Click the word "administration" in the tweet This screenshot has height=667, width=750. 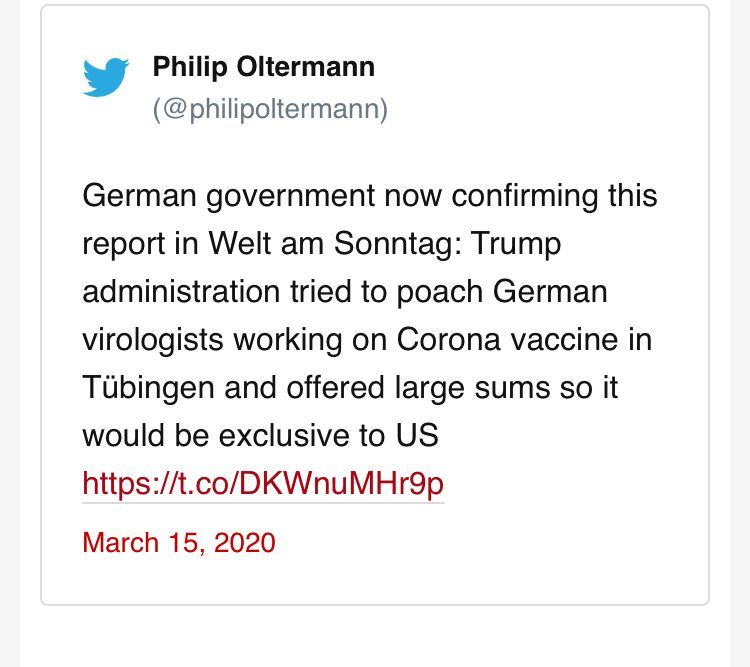(x=181, y=291)
